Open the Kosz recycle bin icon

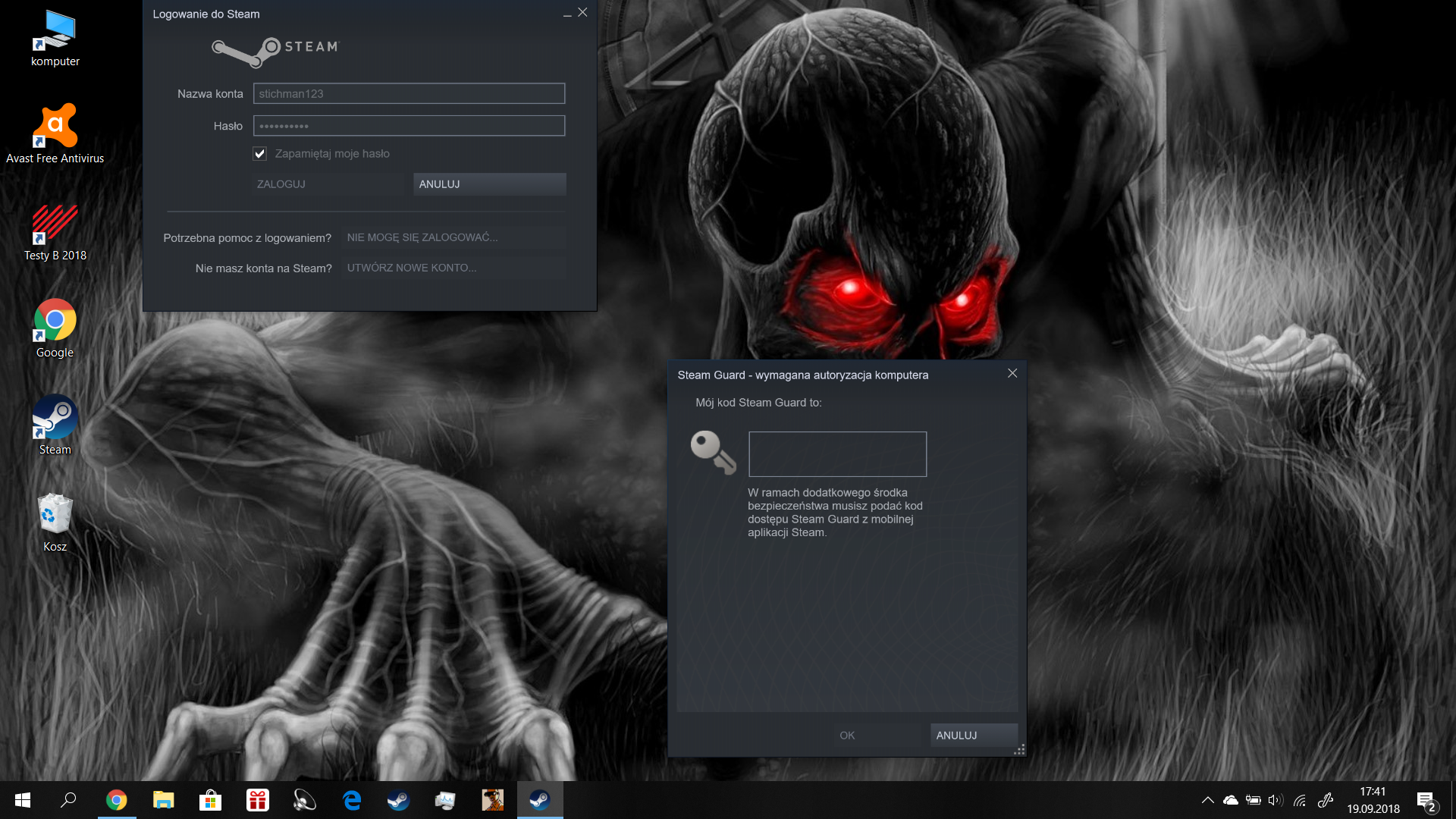coord(55,515)
